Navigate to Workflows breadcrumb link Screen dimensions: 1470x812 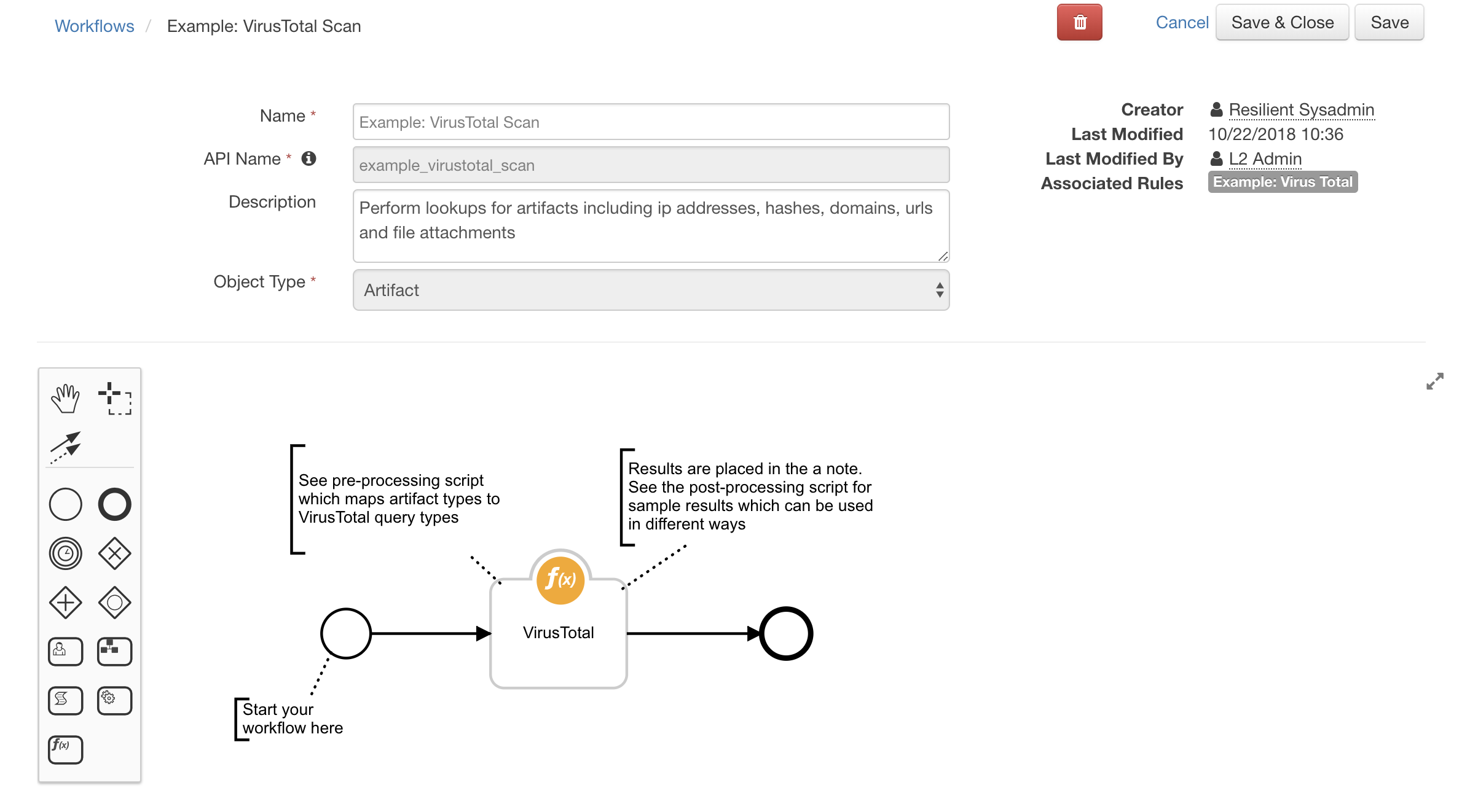coord(94,25)
